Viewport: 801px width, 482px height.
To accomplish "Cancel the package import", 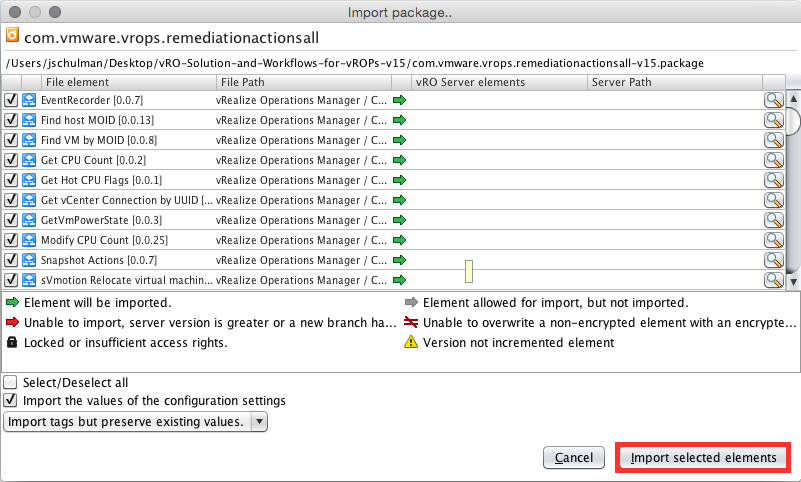I will point(574,457).
